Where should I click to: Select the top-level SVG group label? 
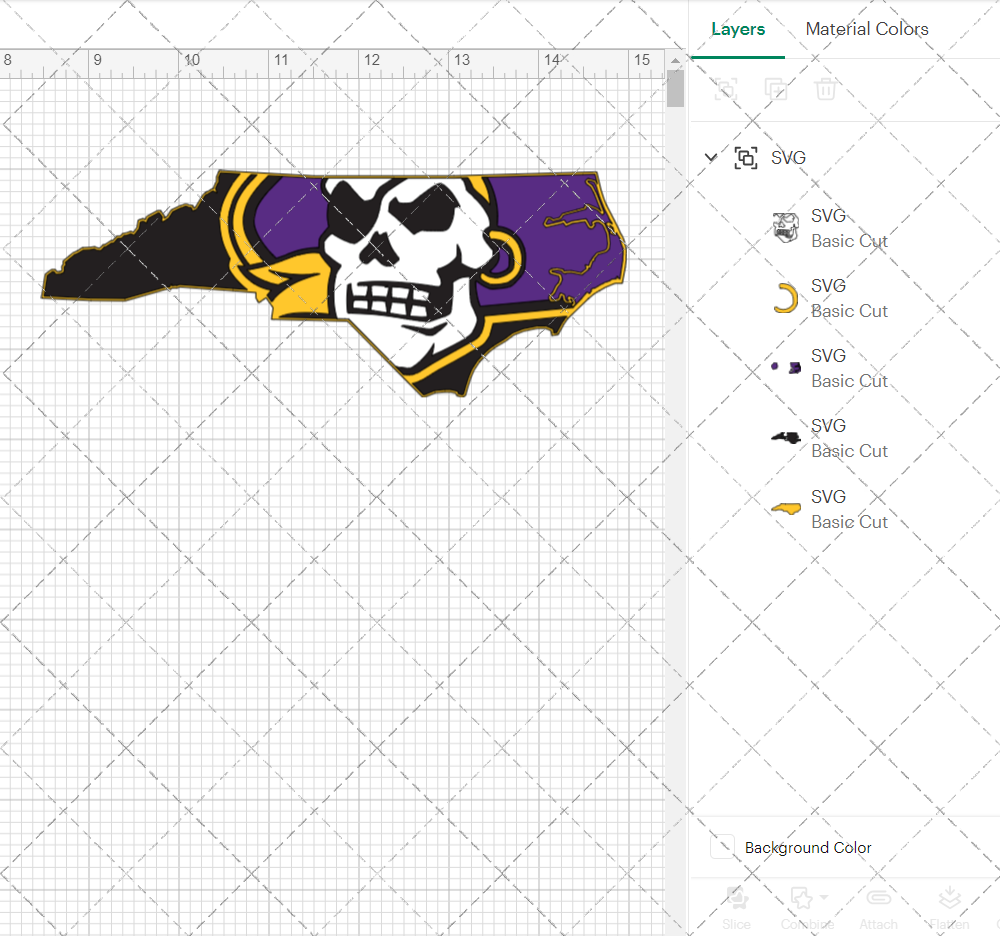click(x=788, y=157)
